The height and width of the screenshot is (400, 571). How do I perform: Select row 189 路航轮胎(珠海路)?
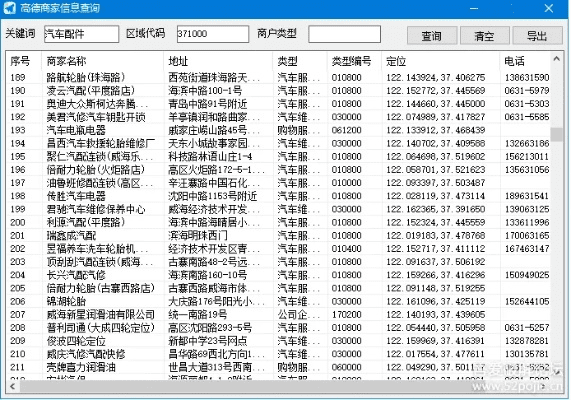click(x=279, y=77)
